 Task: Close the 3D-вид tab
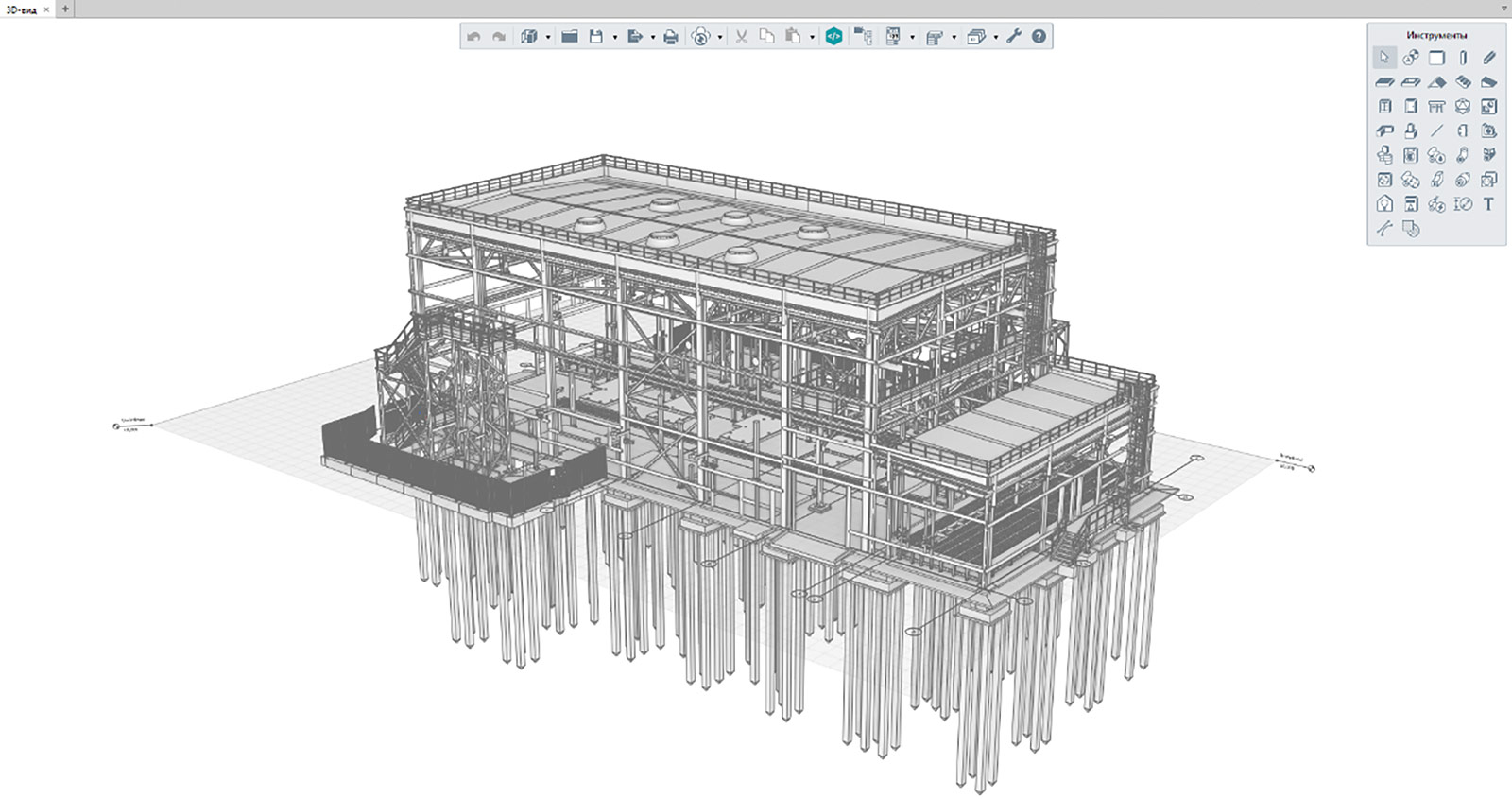click(x=46, y=9)
